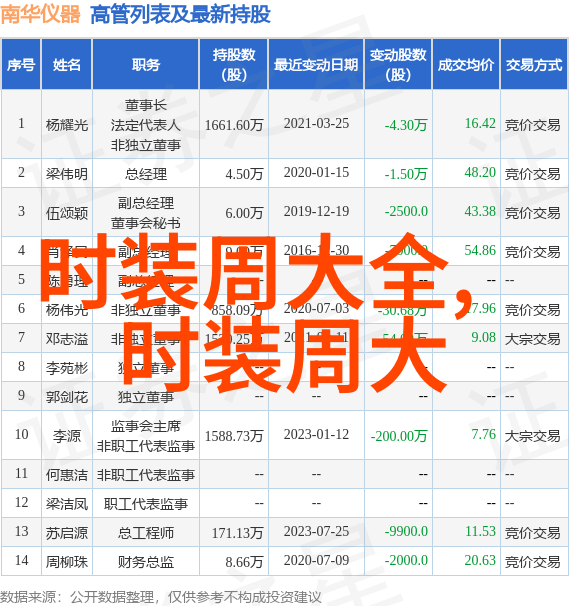Select the average price 43.38
This screenshot has height=606, width=569.
click(x=480, y=211)
